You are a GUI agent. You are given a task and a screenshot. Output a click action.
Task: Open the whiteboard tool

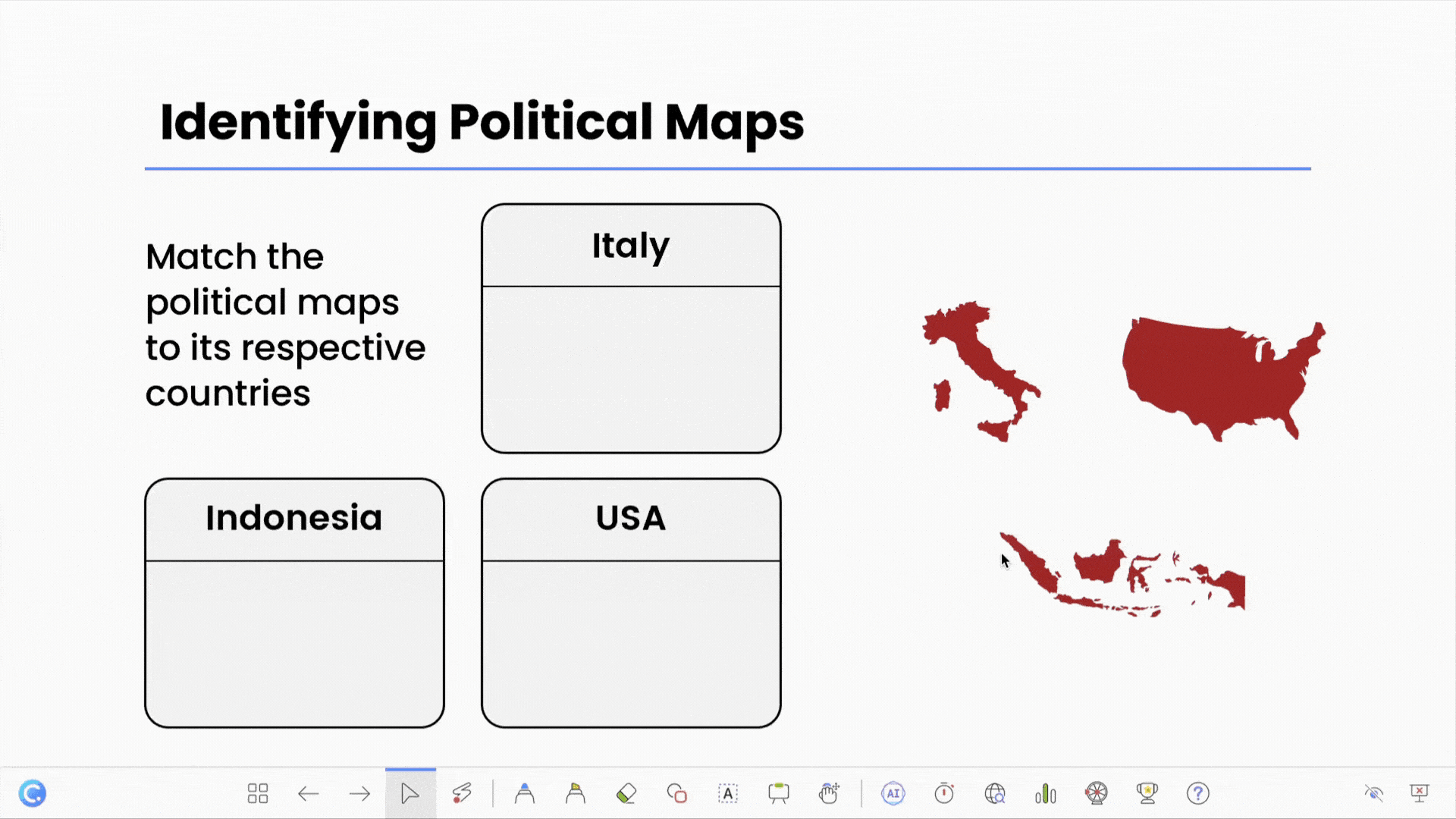point(779,793)
